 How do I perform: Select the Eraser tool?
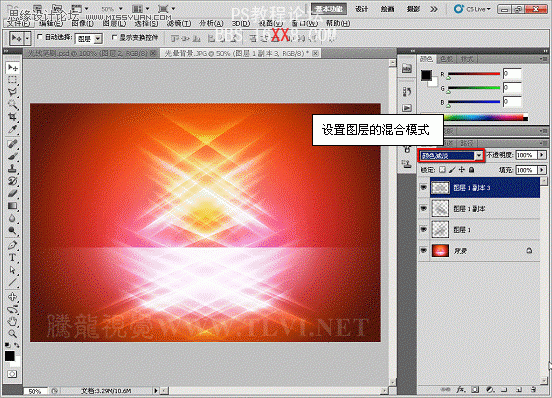point(13,193)
